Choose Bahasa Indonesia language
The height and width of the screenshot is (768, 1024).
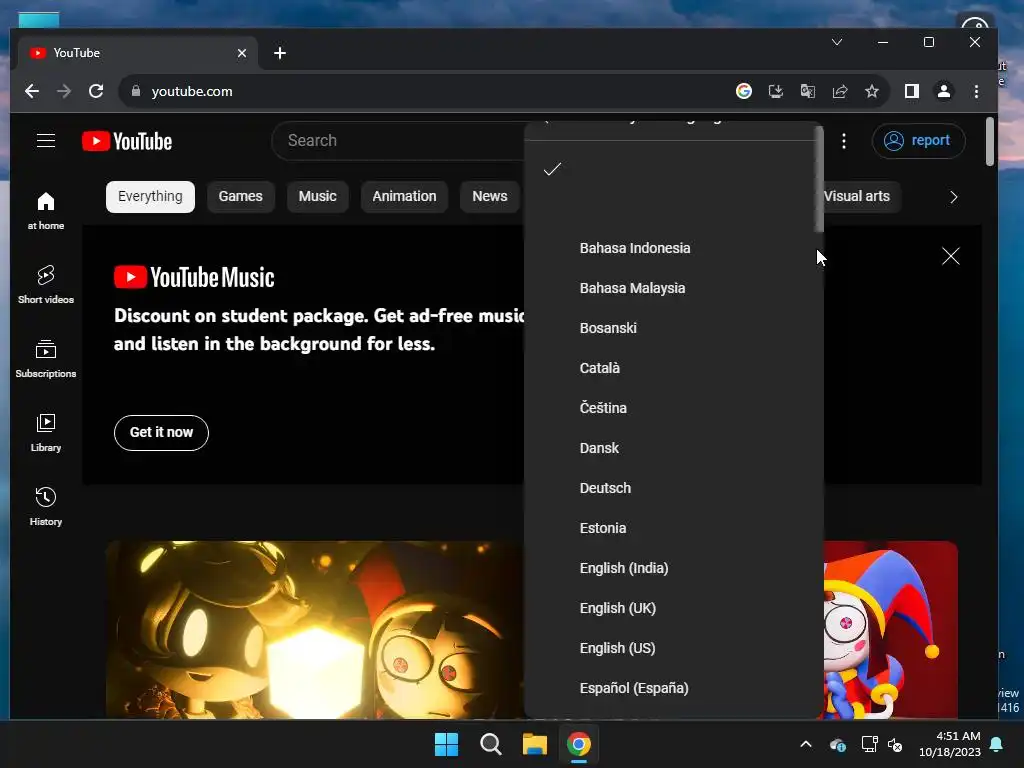pos(670,248)
